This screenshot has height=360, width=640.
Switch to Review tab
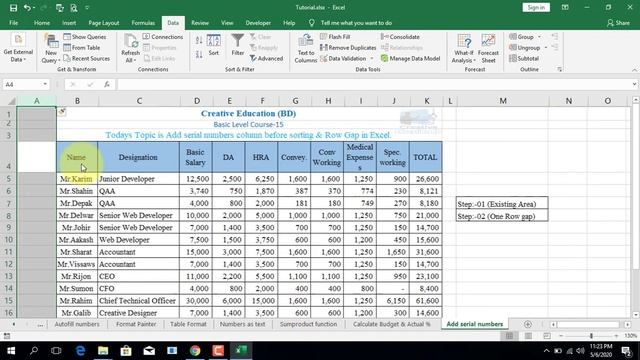click(x=200, y=23)
